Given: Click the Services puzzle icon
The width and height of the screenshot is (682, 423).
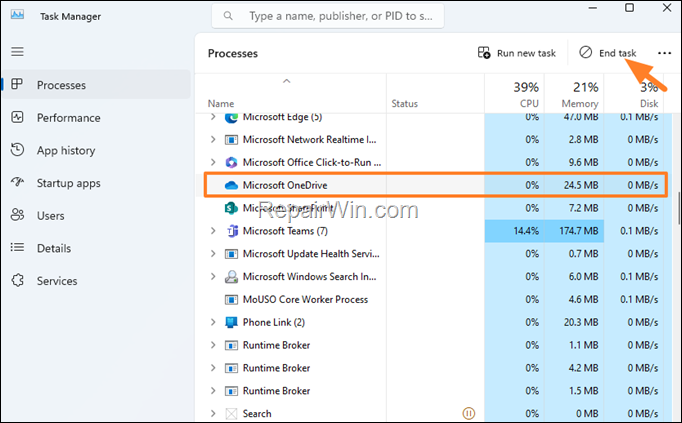Looking at the screenshot, I should 17,280.
